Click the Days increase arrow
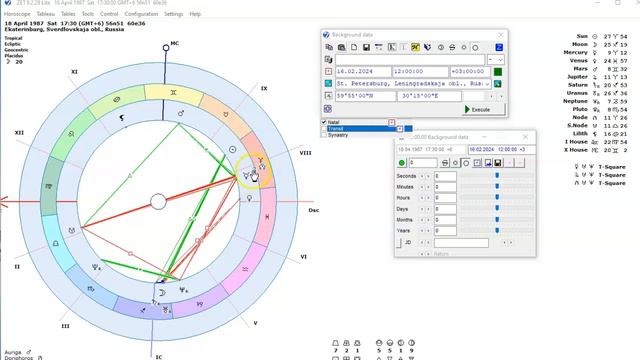This screenshot has width=640, height=360. pos(428,209)
